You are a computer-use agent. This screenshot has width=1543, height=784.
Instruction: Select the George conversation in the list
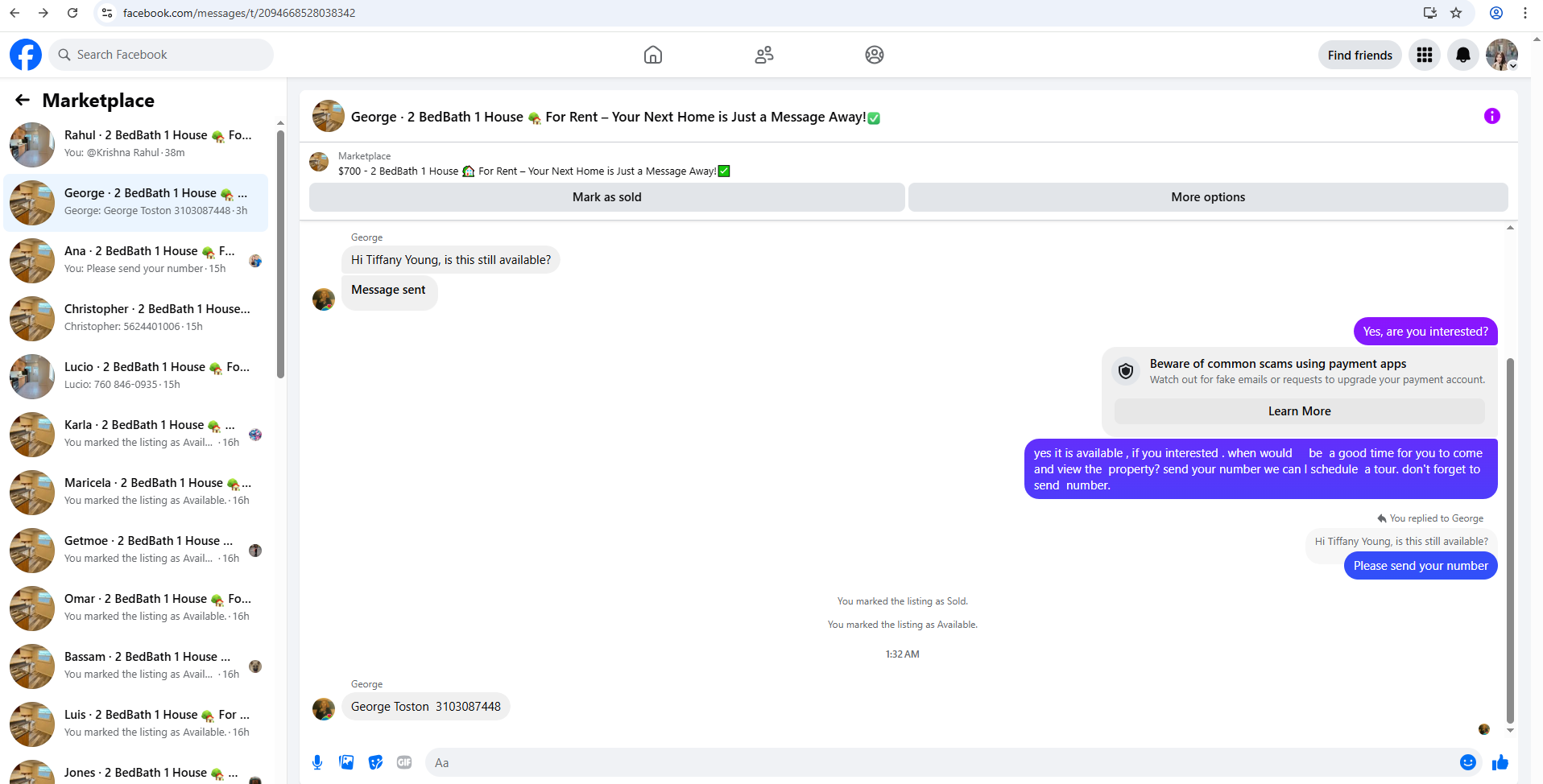point(135,203)
